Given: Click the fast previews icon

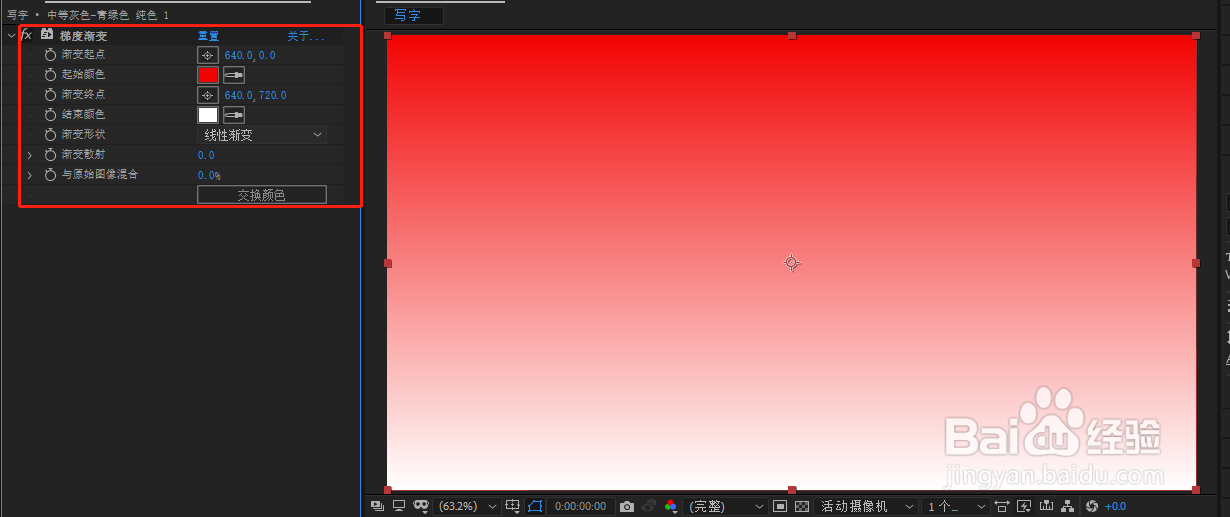Looking at the screenshot, I should [1024, 507].
